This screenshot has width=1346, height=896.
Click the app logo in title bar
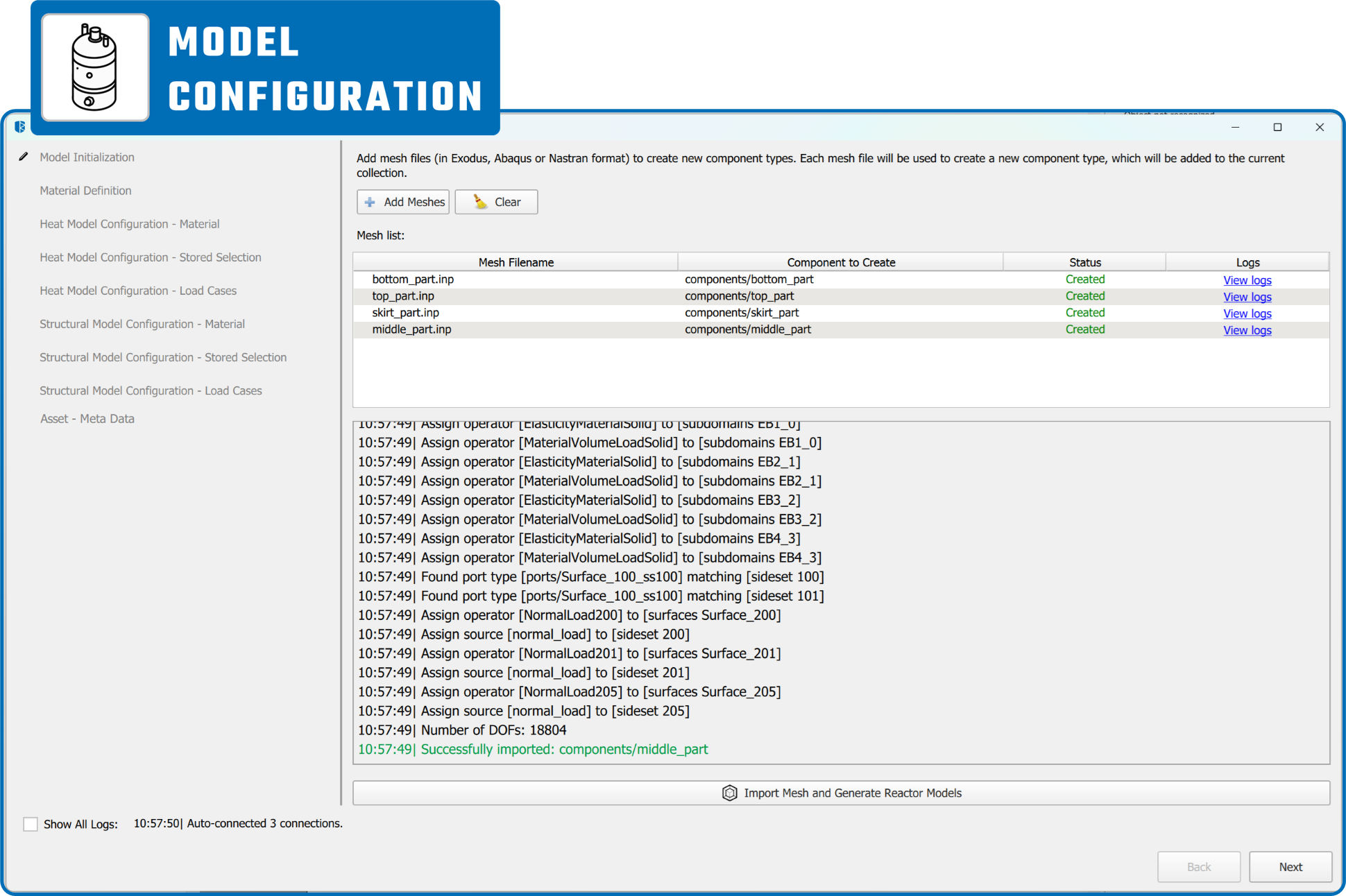coord(19,127)
